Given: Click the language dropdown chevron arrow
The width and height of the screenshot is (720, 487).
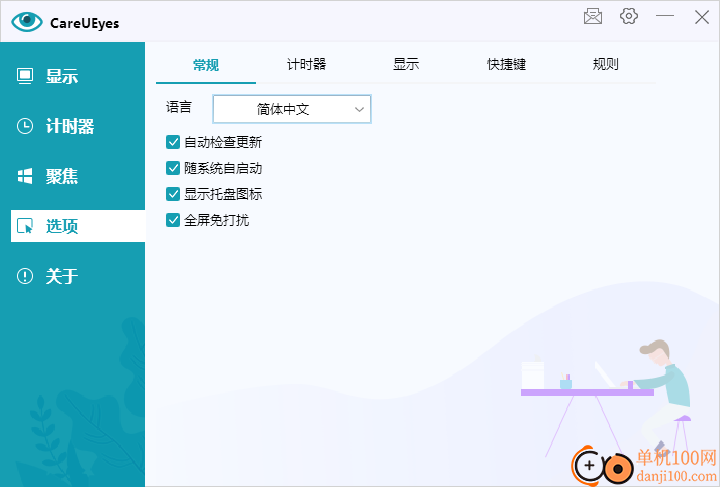Looking at the screenshot, I should (x=359, y=109).
